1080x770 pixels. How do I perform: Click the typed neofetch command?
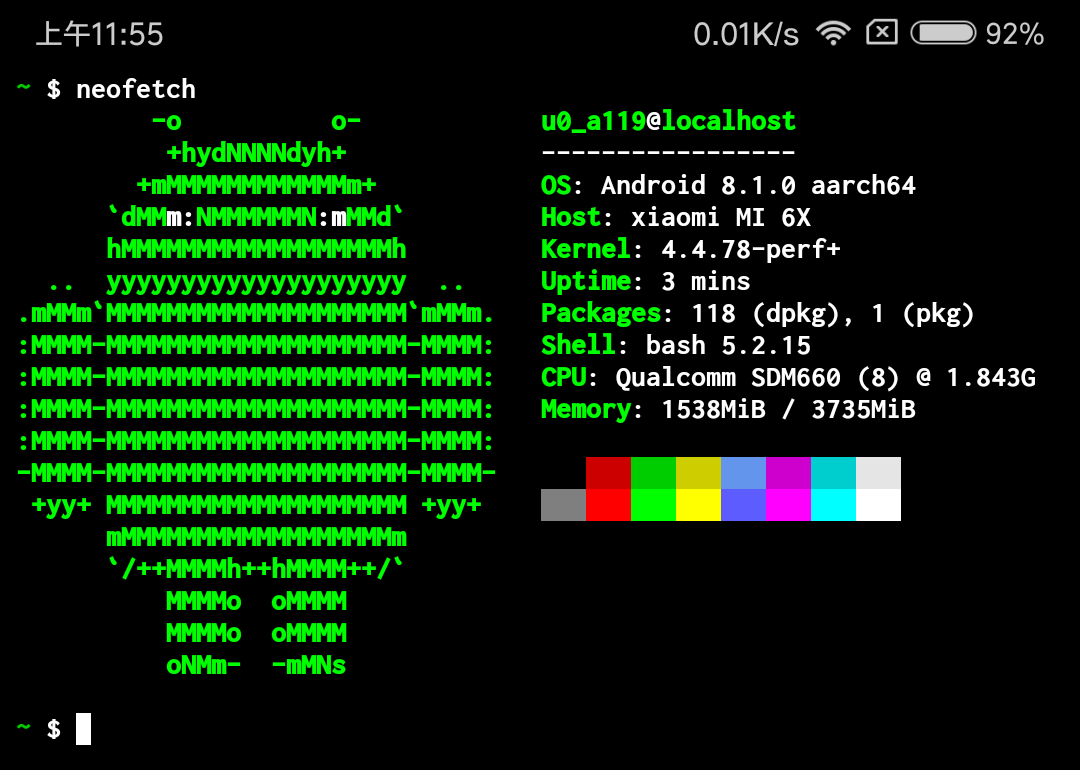pos(136,89)
